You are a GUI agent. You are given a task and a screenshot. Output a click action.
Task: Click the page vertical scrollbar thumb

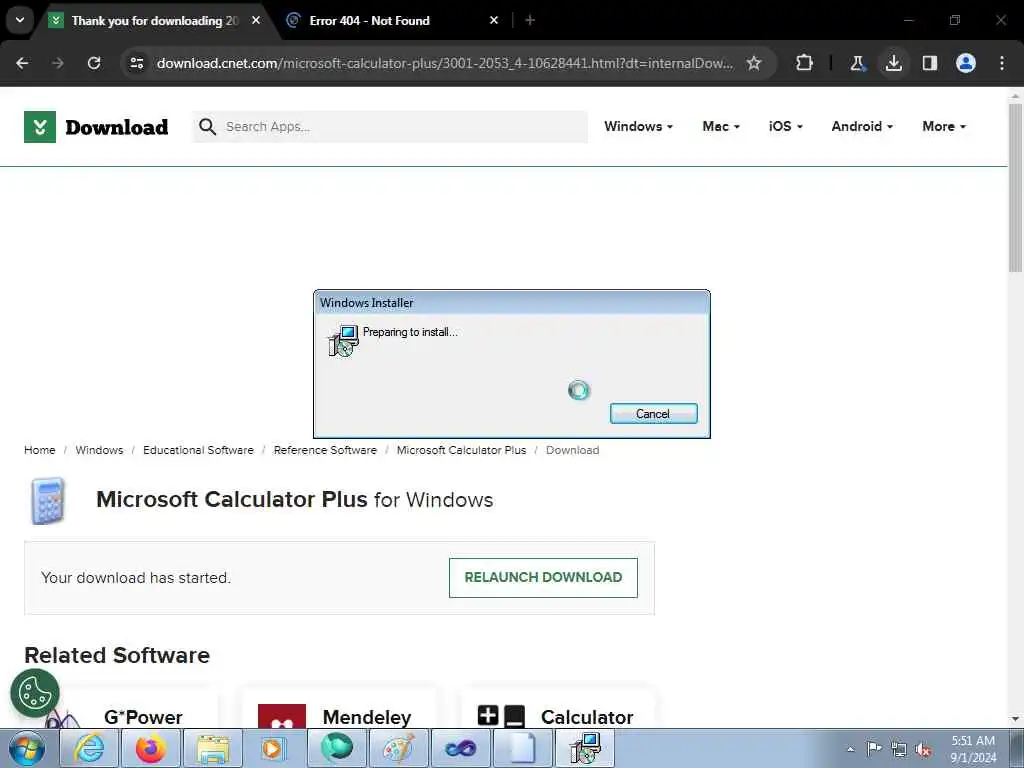click(1015, 188)
